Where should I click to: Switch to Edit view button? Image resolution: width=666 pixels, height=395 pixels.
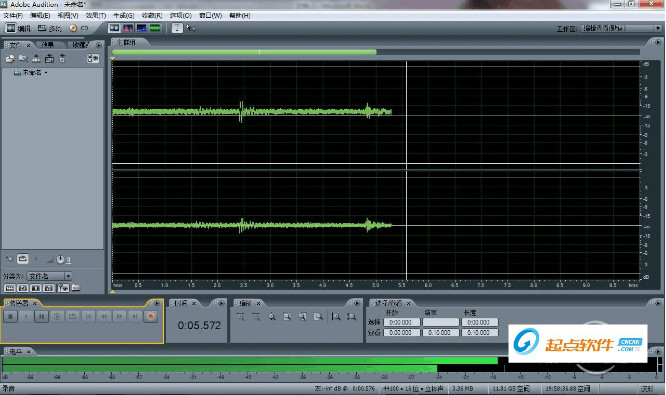tap(18, 28)
